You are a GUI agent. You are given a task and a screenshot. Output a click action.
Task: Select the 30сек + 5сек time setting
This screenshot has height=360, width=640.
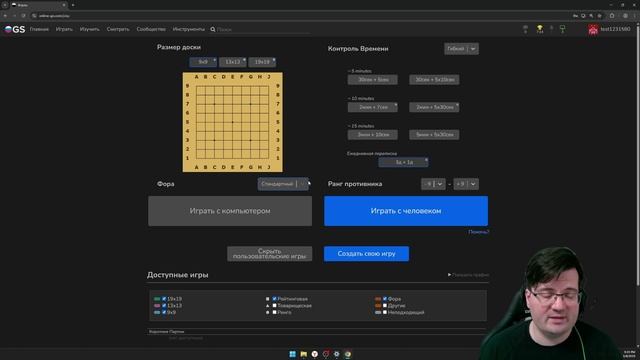[x=373, y=80]
